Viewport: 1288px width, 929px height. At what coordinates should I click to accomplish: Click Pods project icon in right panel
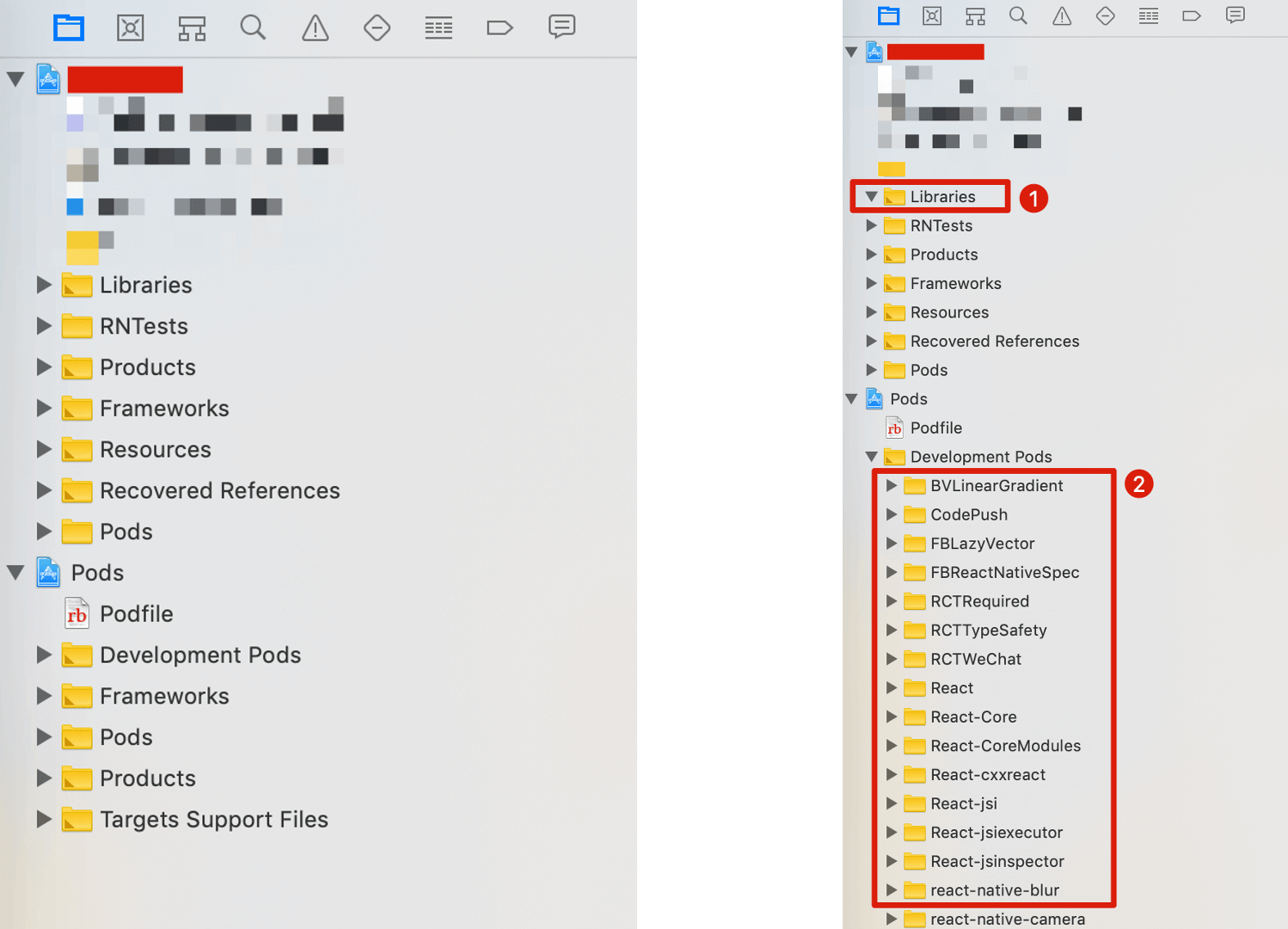(x=874, y=399)
